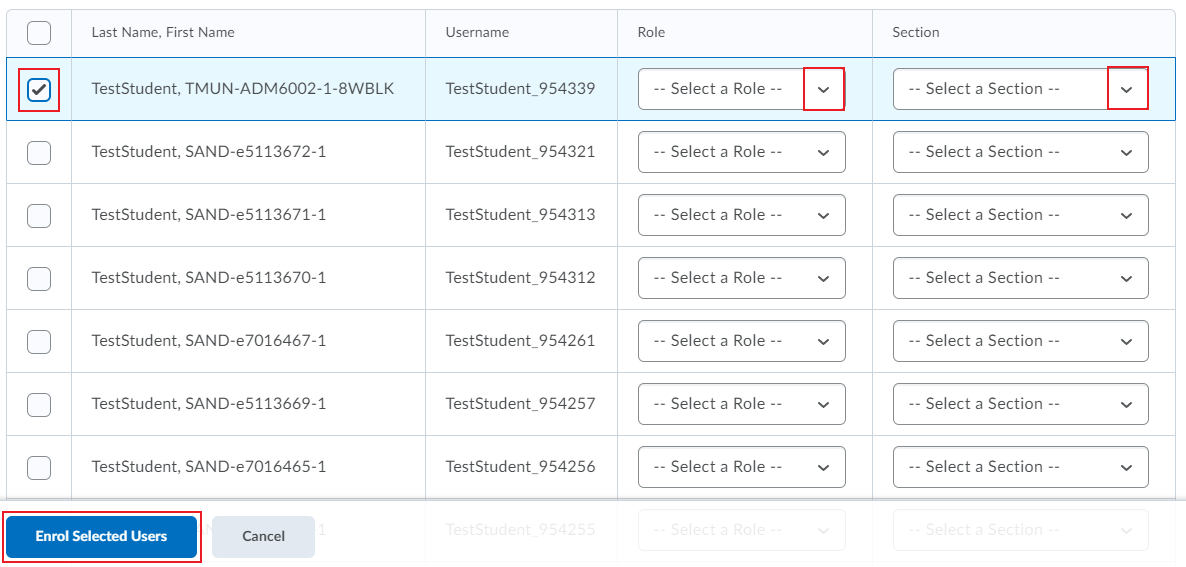This screenshot has height=567, width=1186.
Task: Expand Section dropdown for TestStudent_954256
Action: pyautogui.click(x=1020, y=467)
